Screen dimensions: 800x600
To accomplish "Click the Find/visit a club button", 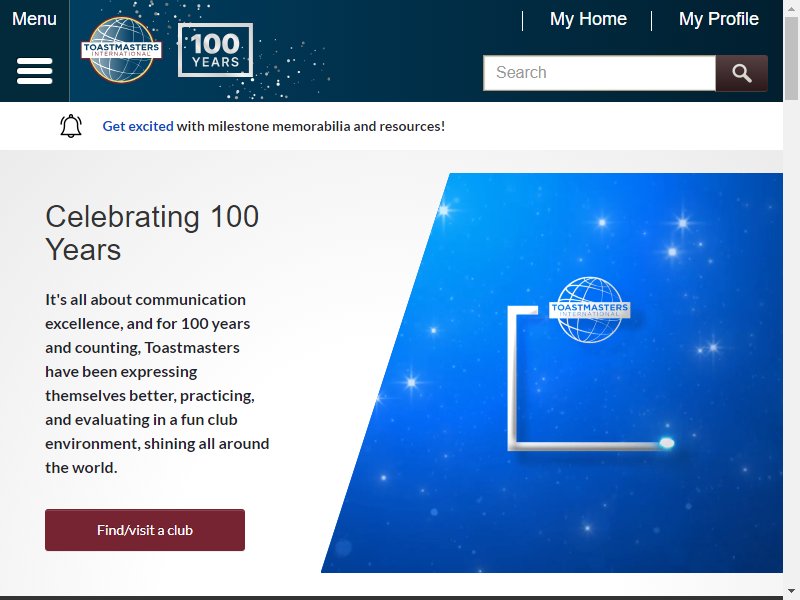I will coord(145,530).
